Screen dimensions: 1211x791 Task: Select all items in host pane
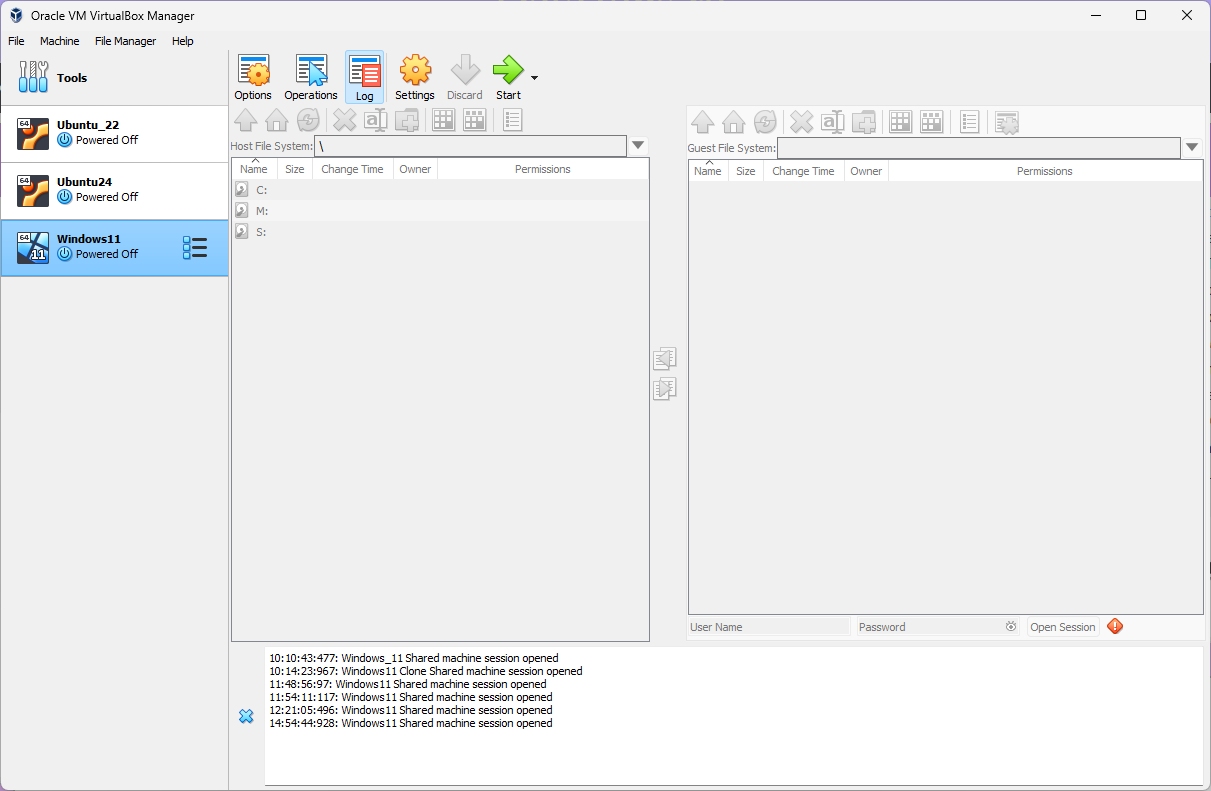click(x=443, y=121)
